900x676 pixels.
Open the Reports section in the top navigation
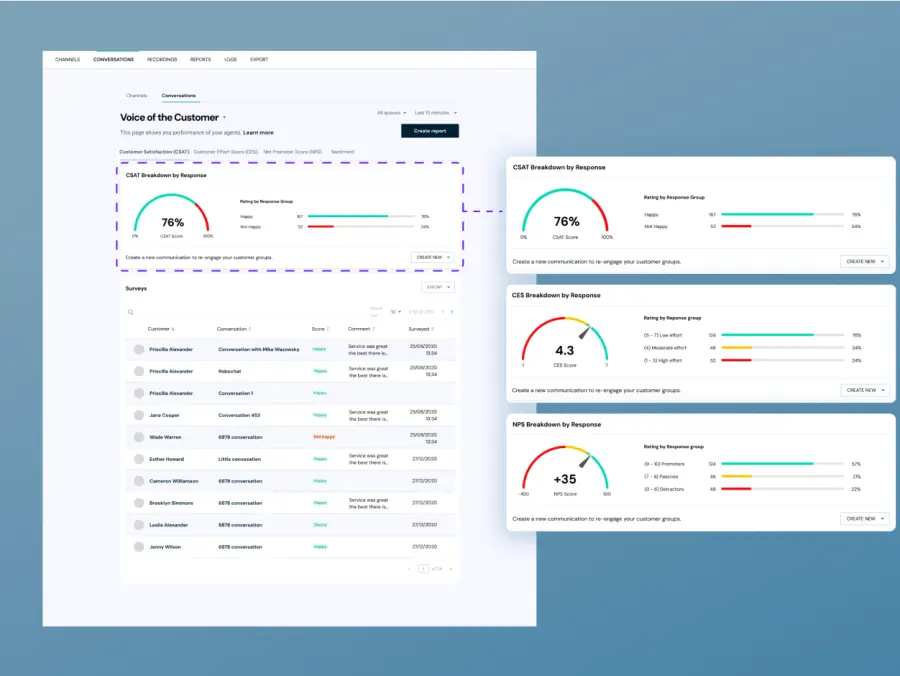(x=201, y=59)
